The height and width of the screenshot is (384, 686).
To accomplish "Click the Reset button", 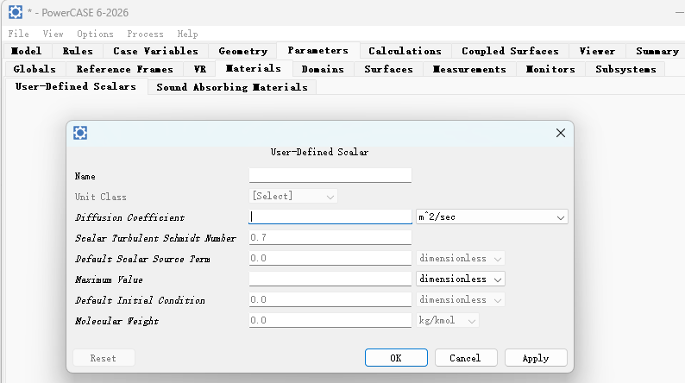I will pyautogui.click(x=103, y=358).
